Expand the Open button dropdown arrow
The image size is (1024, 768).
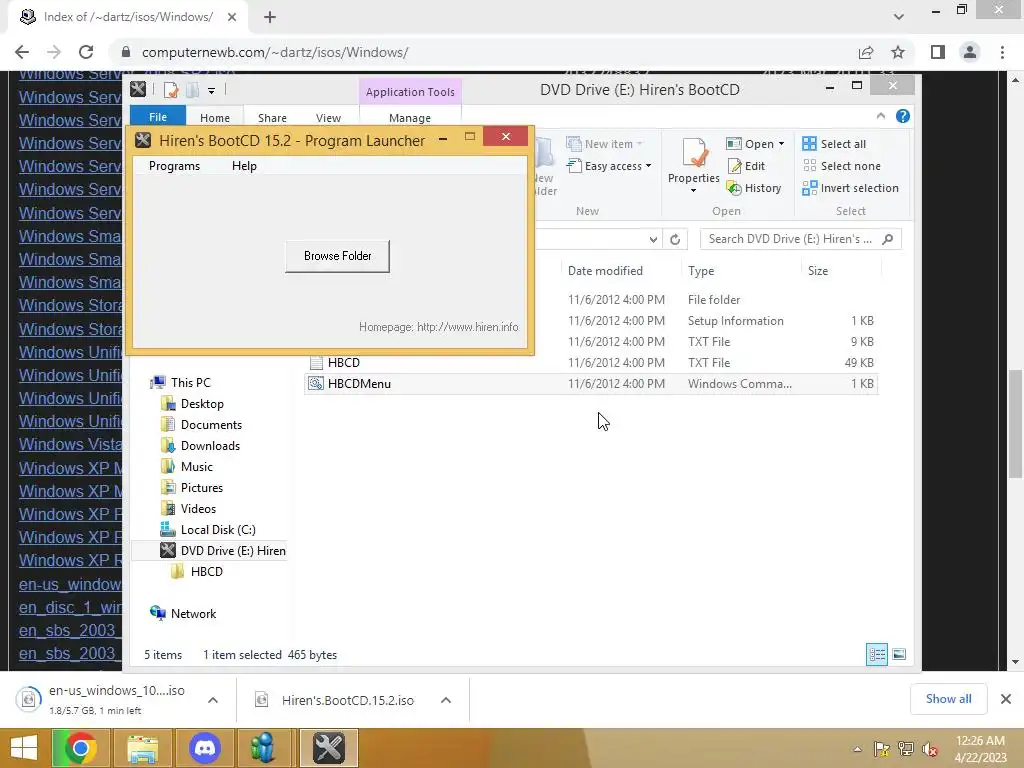781,144
